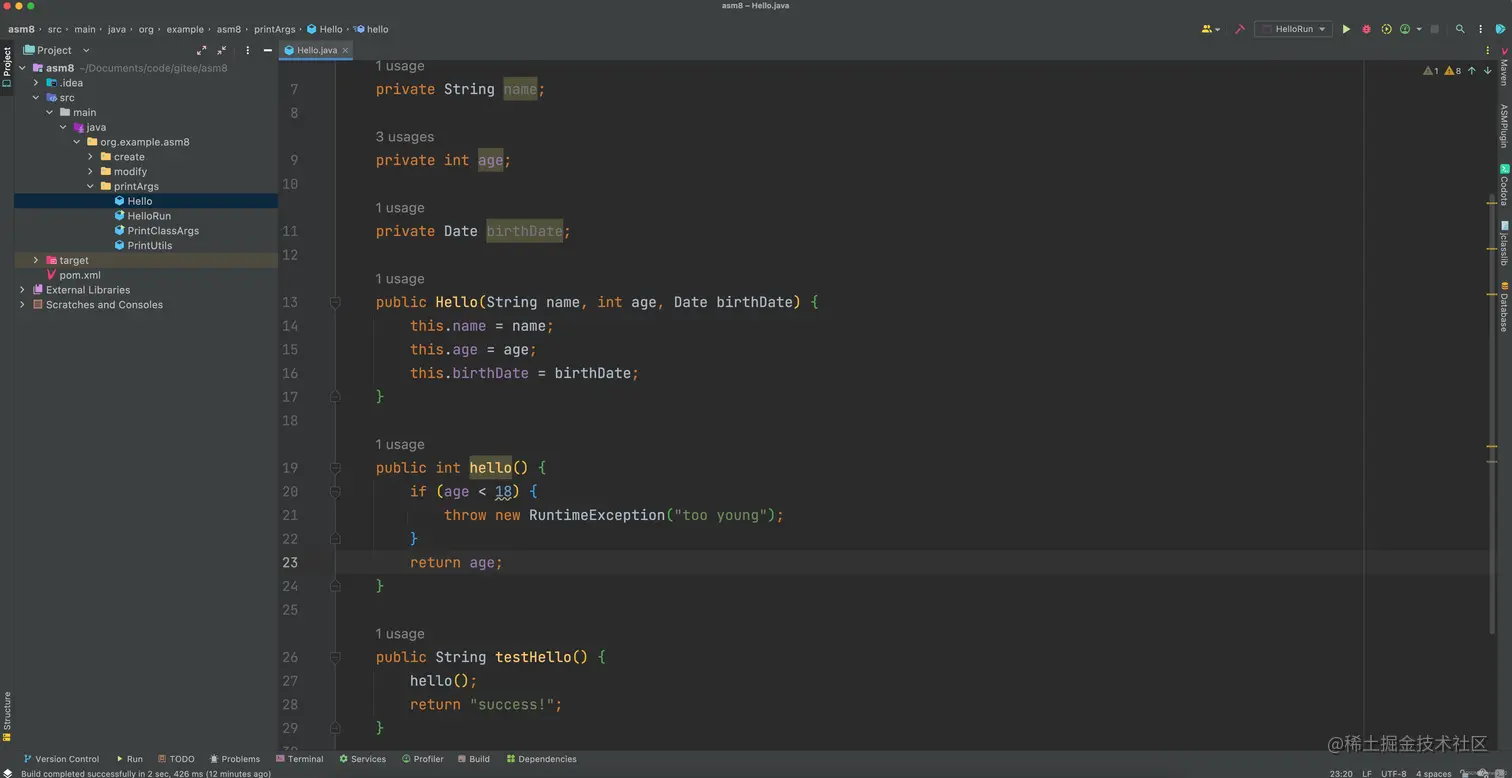
Task: Open the jclasslib side tool window
Action: 1503,244
